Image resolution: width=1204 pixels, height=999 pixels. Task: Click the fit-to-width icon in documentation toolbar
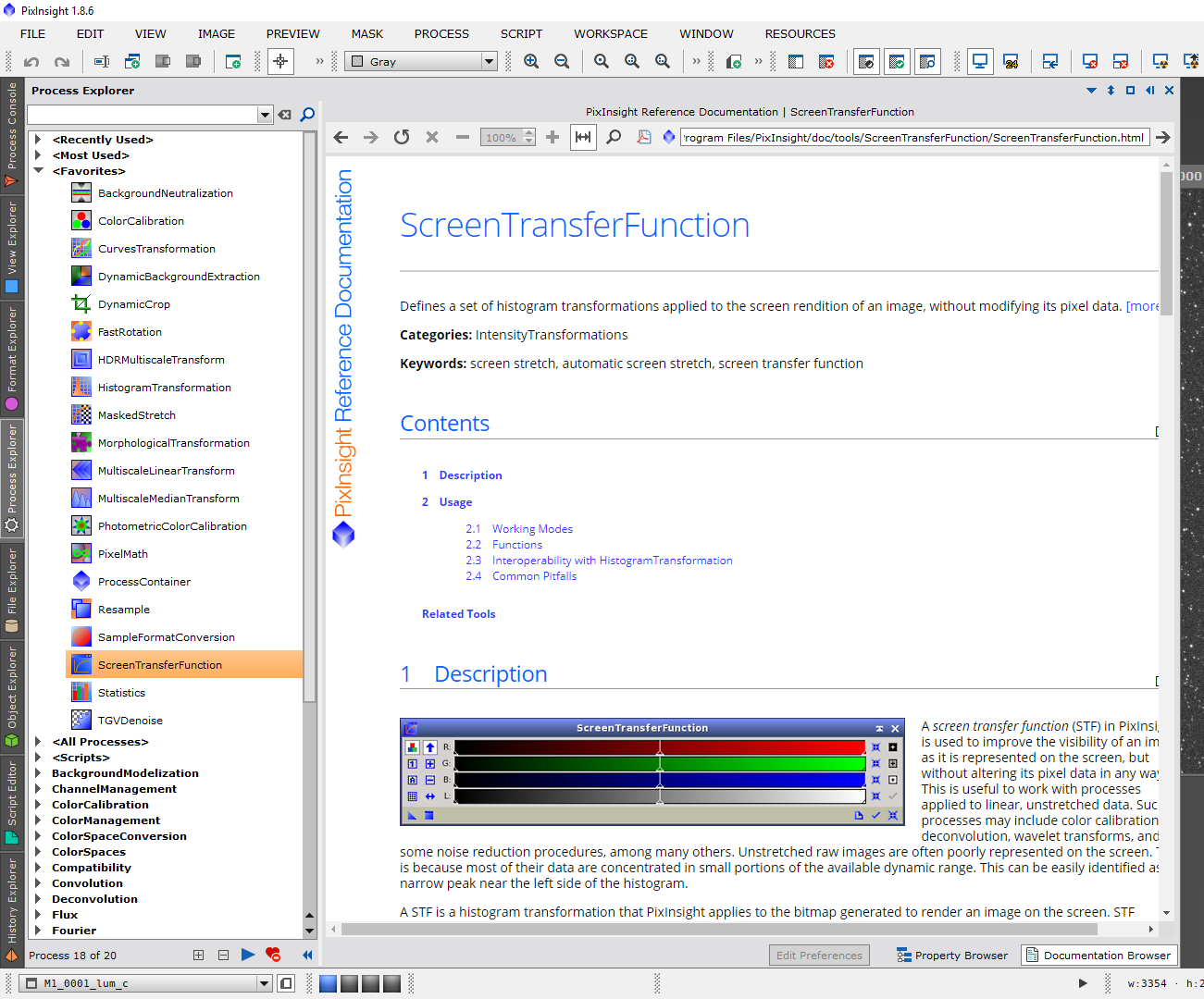[583, 138]
